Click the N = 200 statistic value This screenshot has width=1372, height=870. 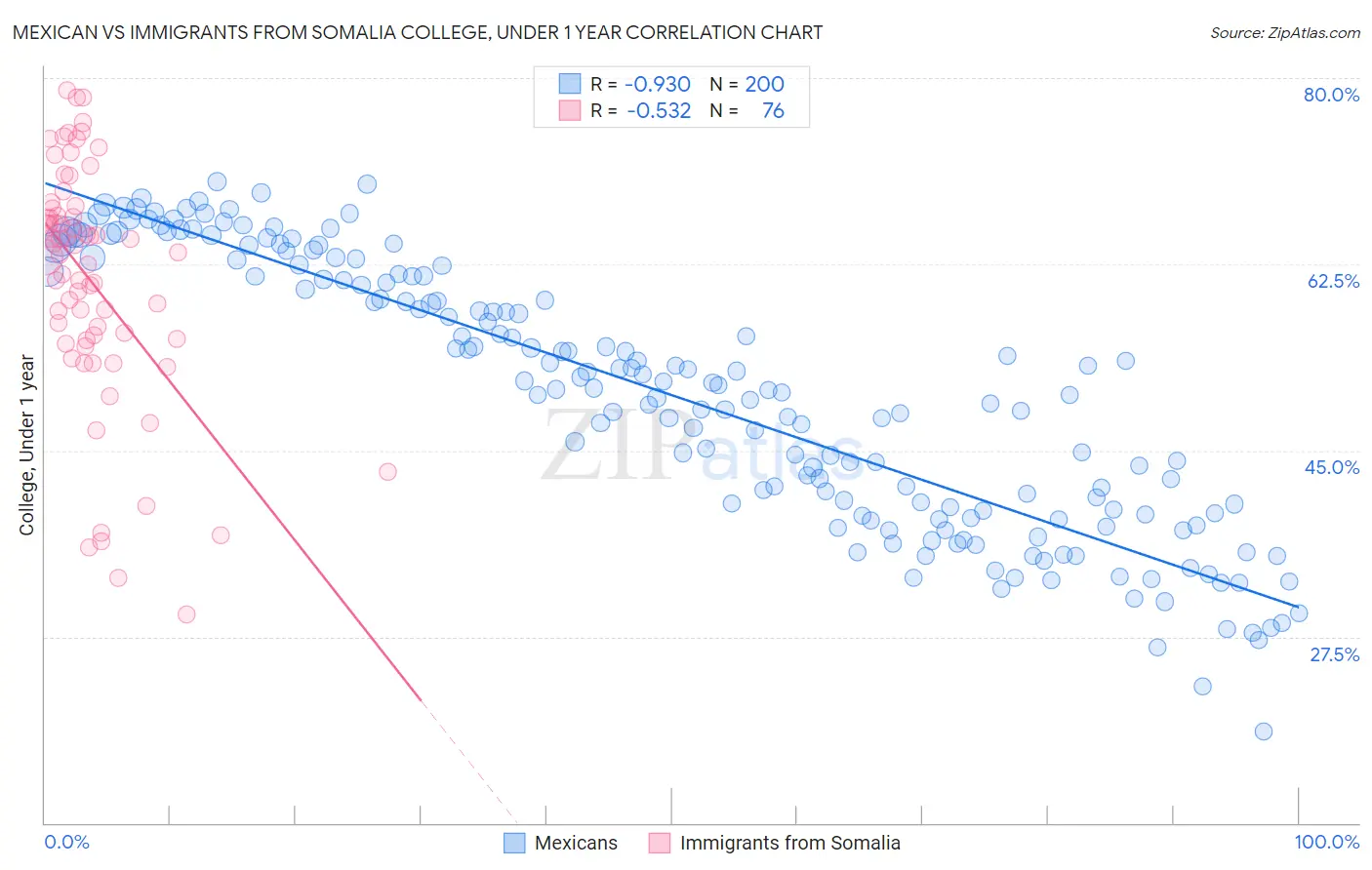click(747, 84)
